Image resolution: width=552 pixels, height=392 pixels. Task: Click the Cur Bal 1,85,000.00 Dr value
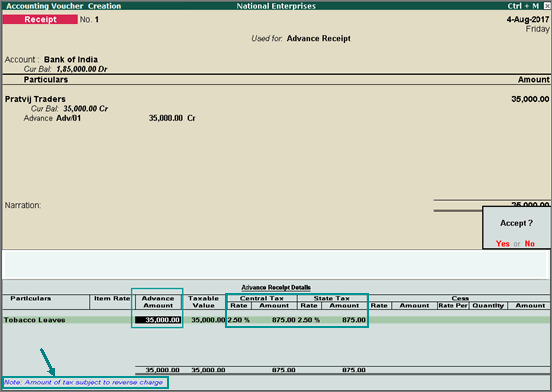(82, 69)
